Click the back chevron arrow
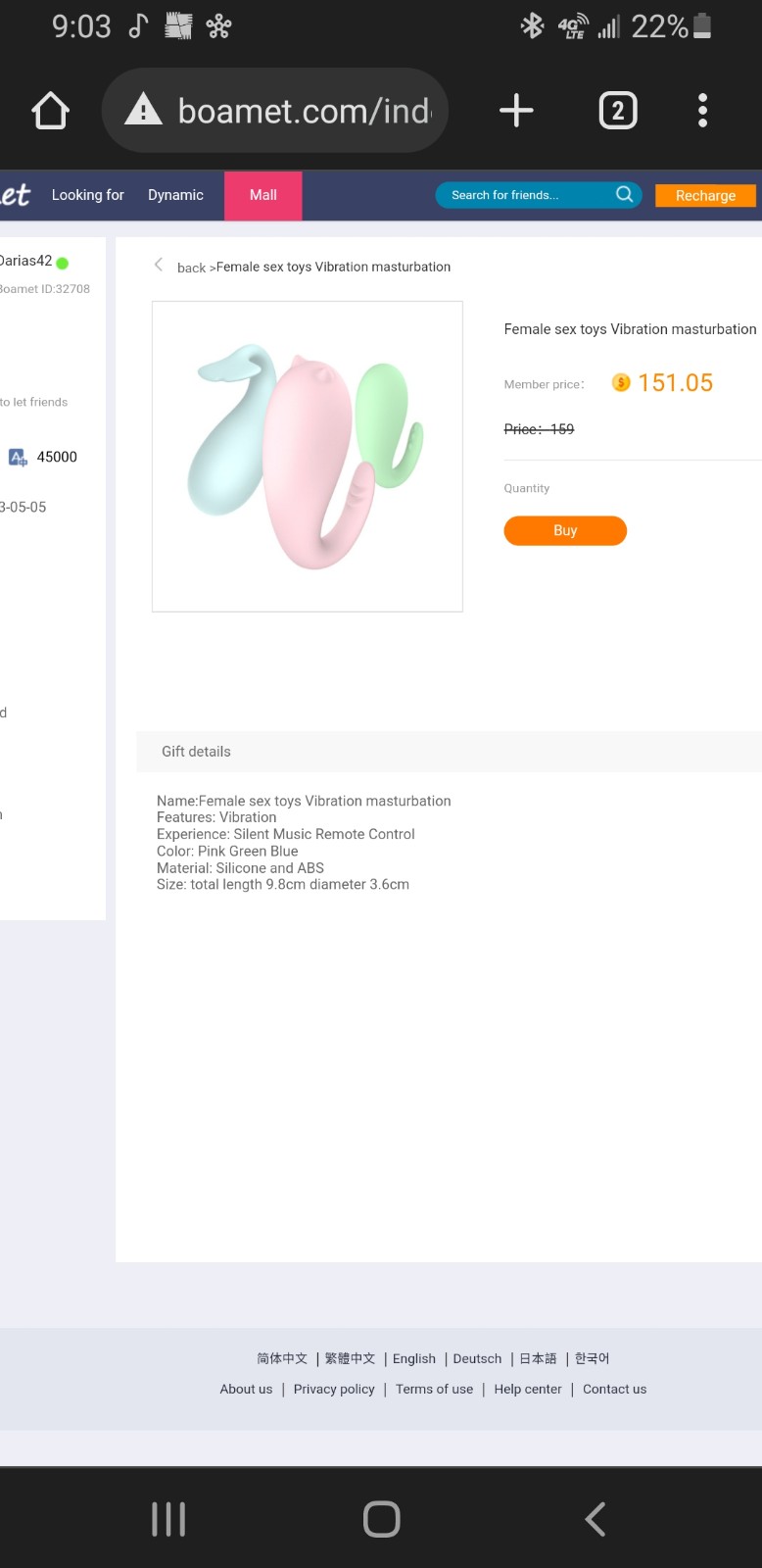The width and height of the screenshot is (762, 1568). pos(159,265)
